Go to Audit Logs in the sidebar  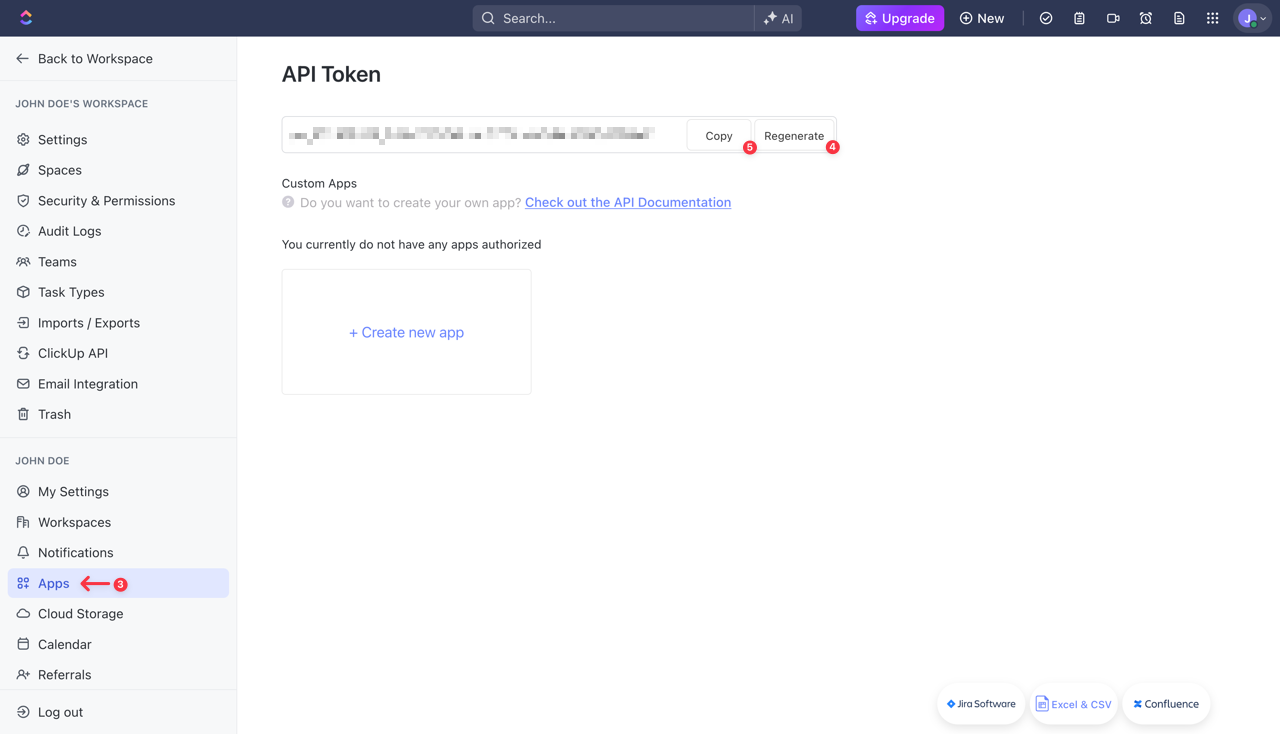click(x=70, y=231)
